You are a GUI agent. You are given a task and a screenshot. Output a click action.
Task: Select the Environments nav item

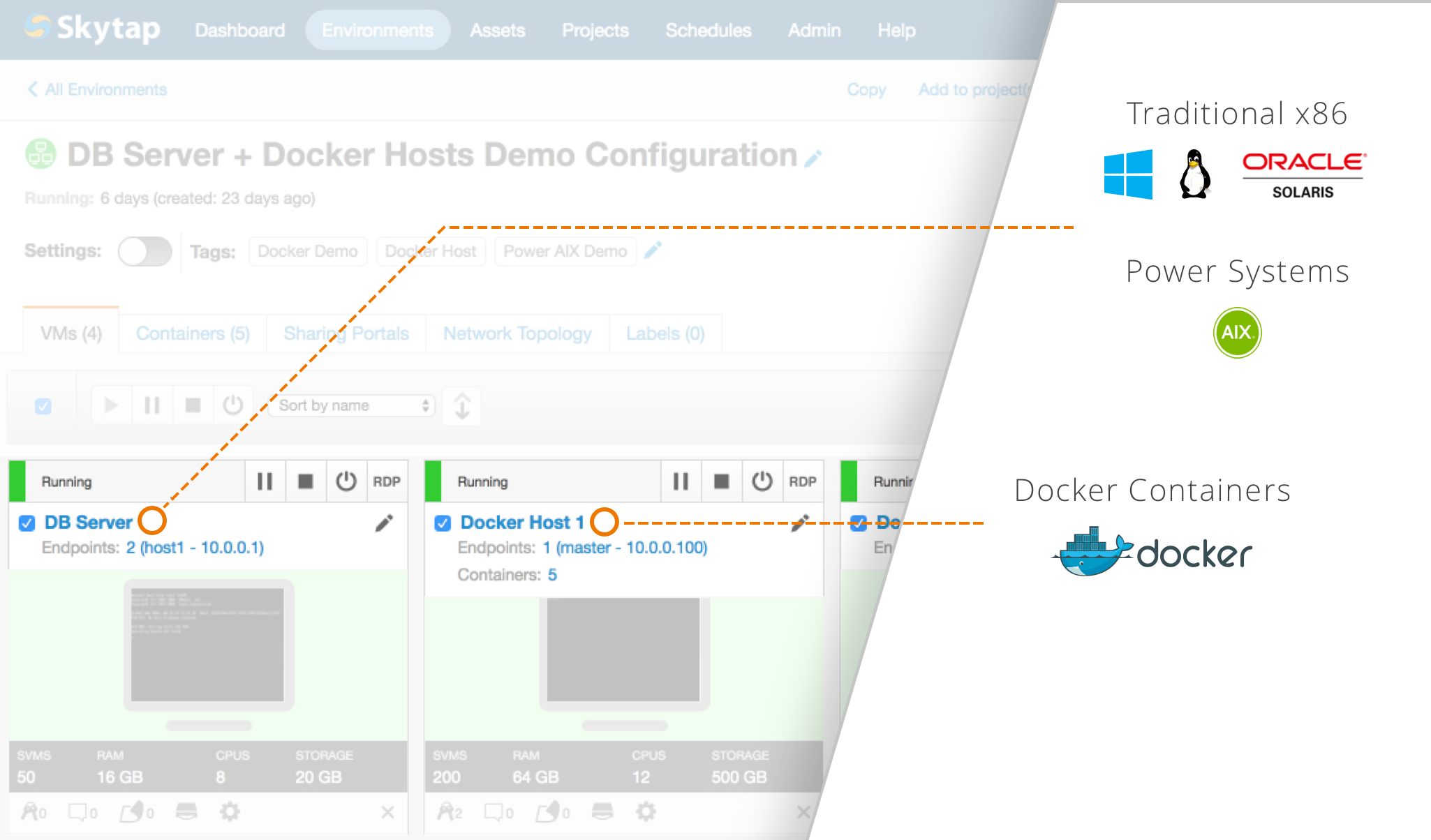pyautogui.click(x=378, y=30)
